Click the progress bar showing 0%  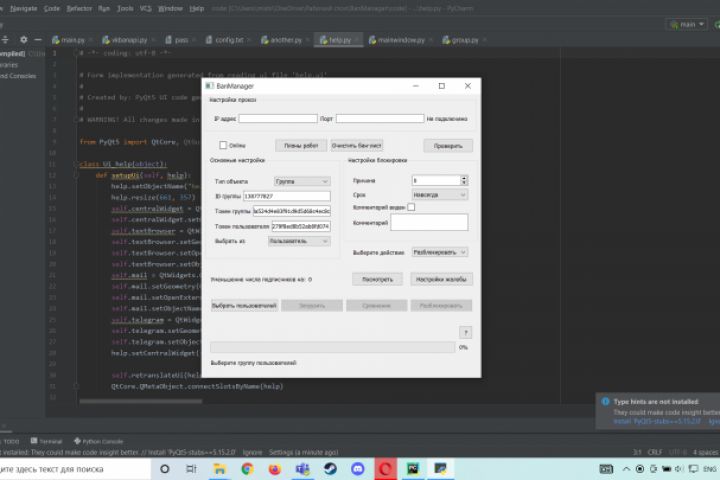(332, 347)
